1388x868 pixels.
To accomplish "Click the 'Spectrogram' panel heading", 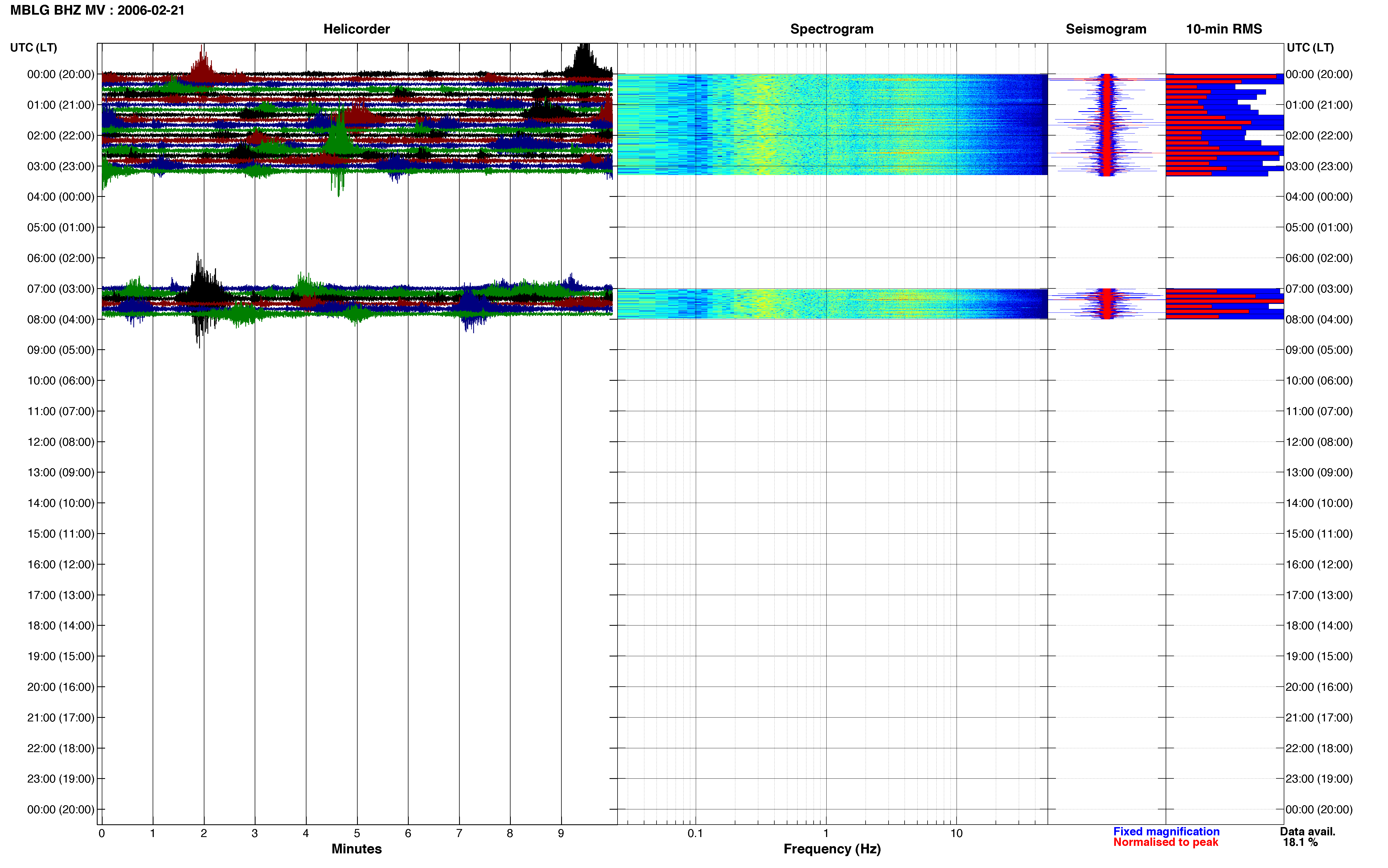I will [x=832, y=29].
